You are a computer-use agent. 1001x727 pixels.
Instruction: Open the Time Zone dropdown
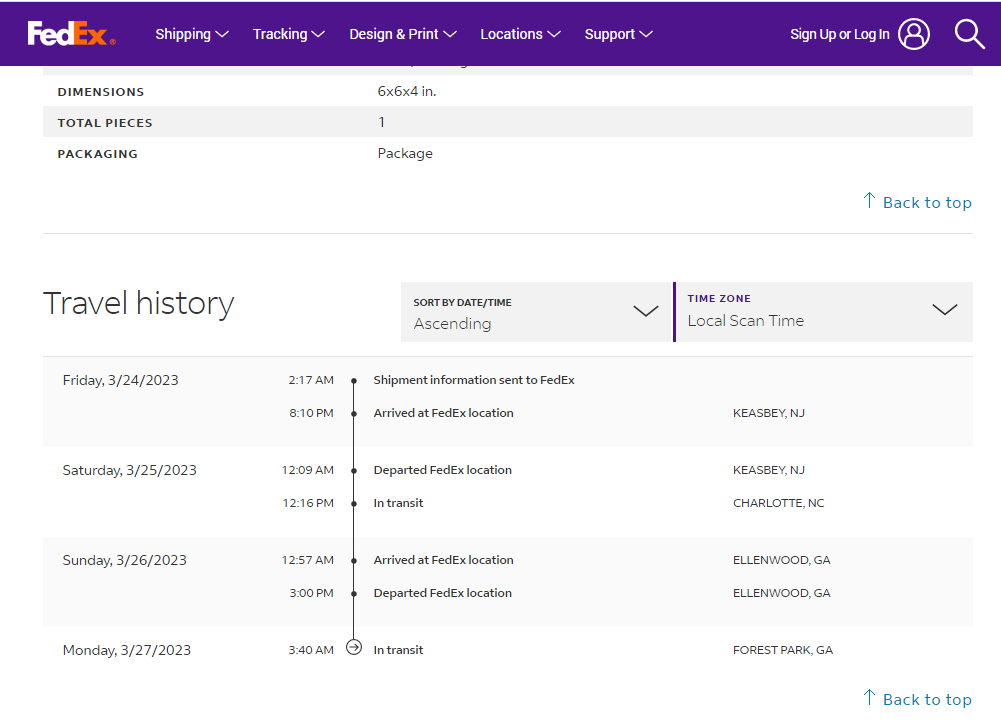pyautogui.click(x=944, y=311)
